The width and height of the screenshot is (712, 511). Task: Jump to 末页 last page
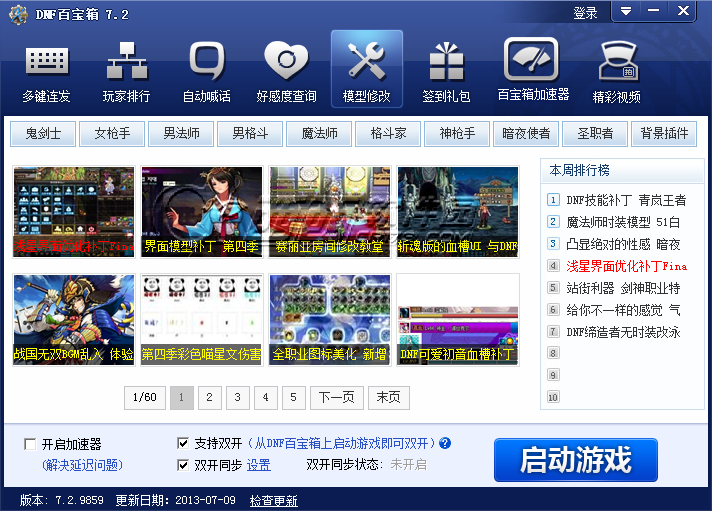pos(389,397)
